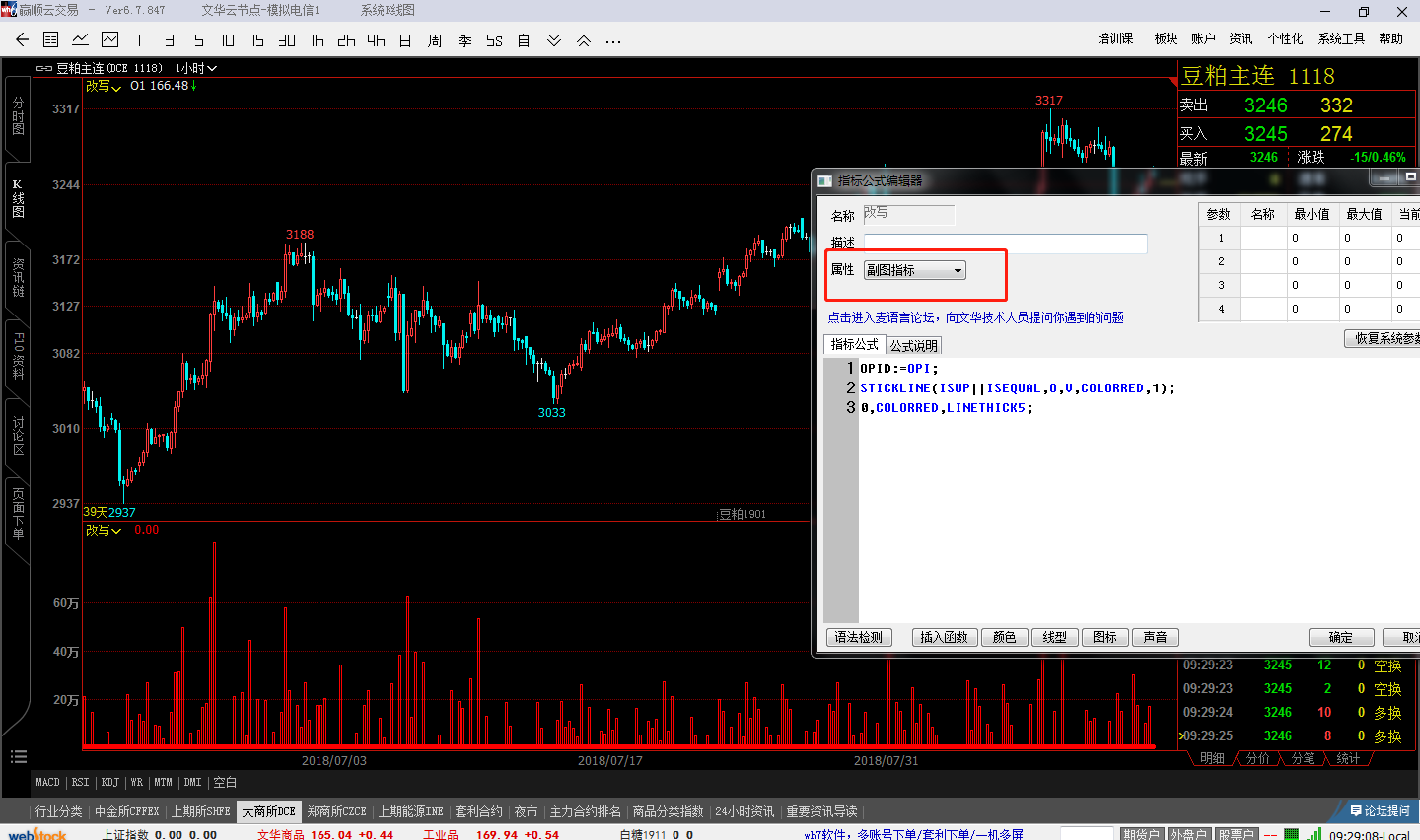The image size is (1420, 840).
Task: Open the 系统工具 menu
Action: point(1341,38)
